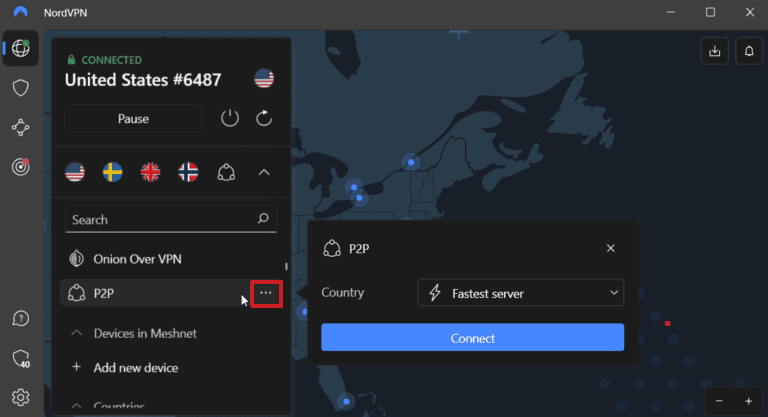Viewport: 768px width, 417px height.
Task: Click the reconnect refresh icon
Action: pyautogui.click(x=264, y=119)
